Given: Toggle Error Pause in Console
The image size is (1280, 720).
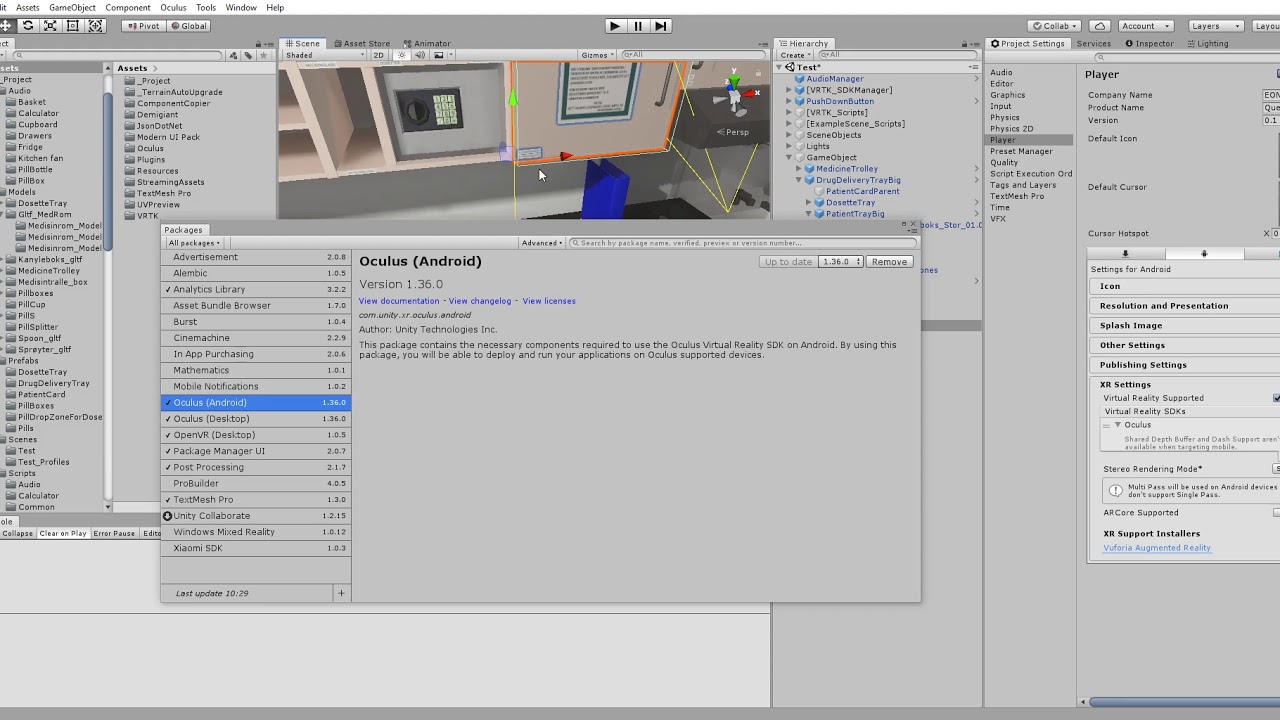Looking at the screenshot, I should (x=114, y=534).
